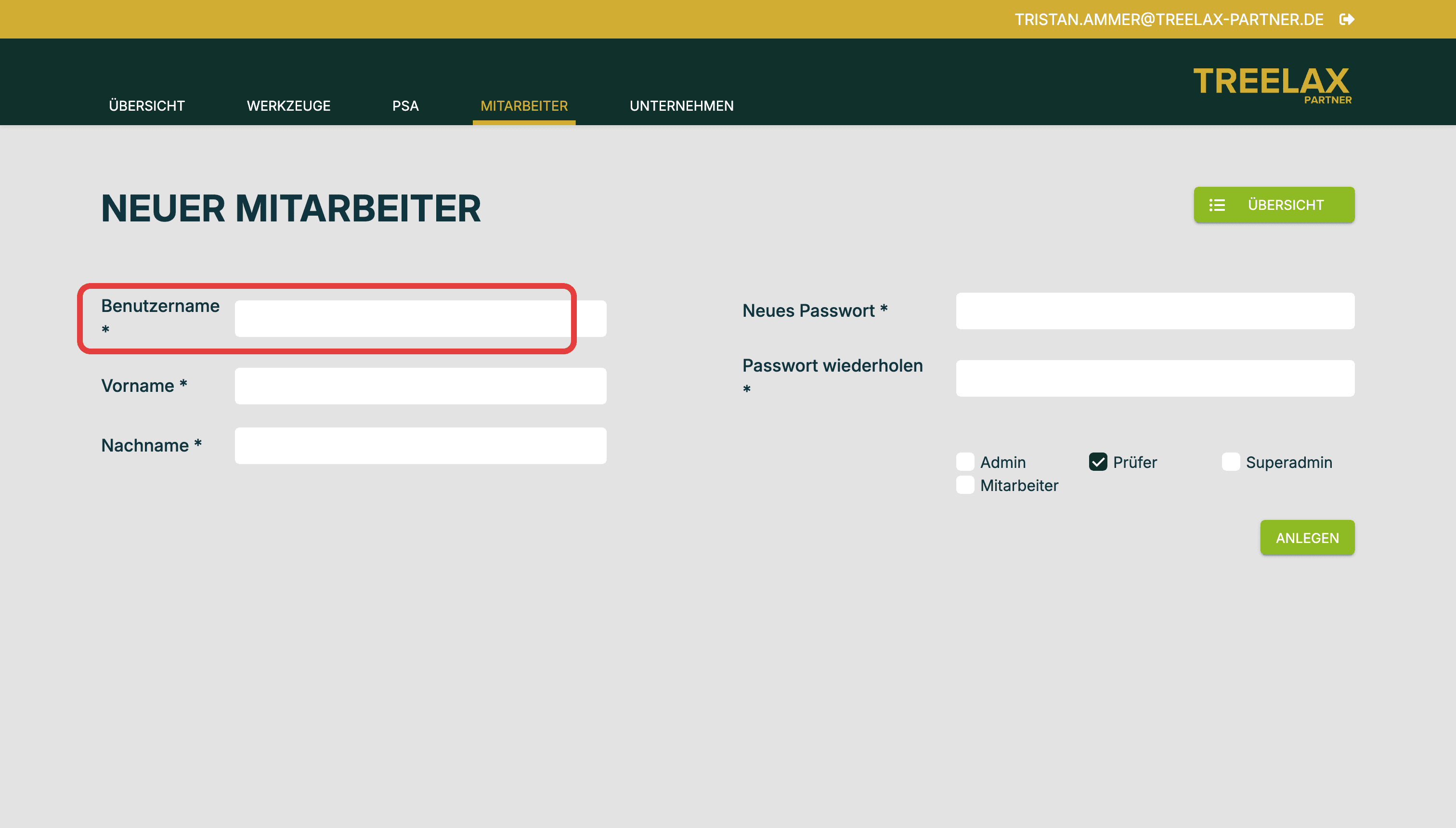Go to the PSA tab
The width and height of the screenshot is (1456, 828).
405,106
